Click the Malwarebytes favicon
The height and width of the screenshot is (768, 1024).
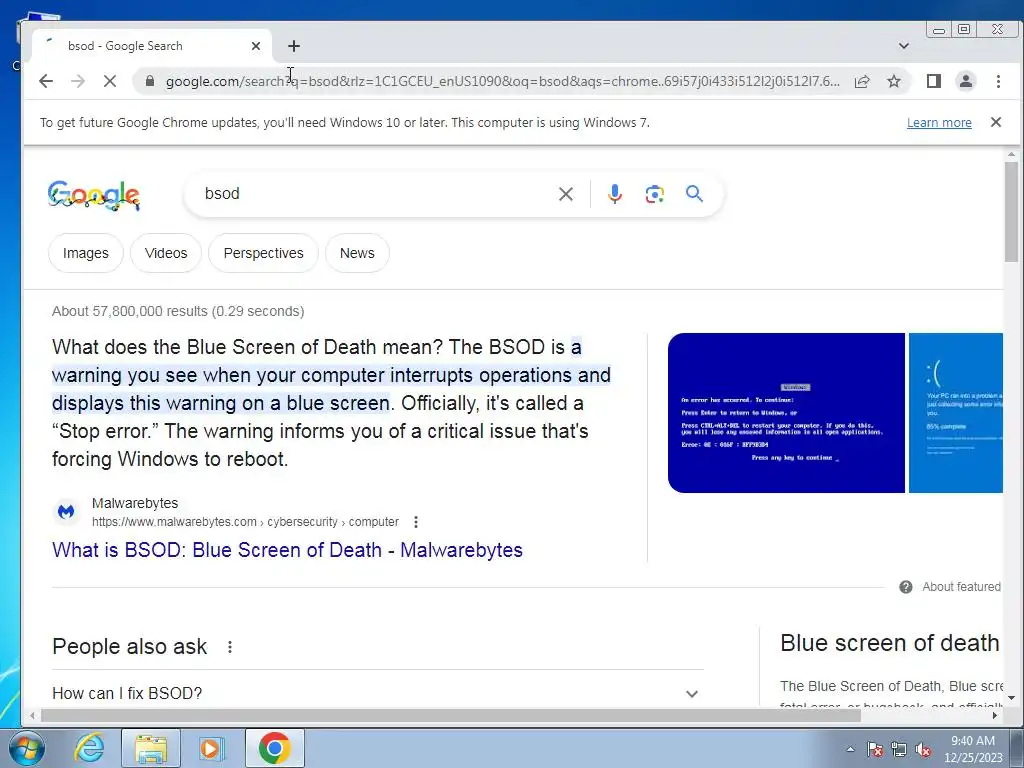click(x=66, y=512)
